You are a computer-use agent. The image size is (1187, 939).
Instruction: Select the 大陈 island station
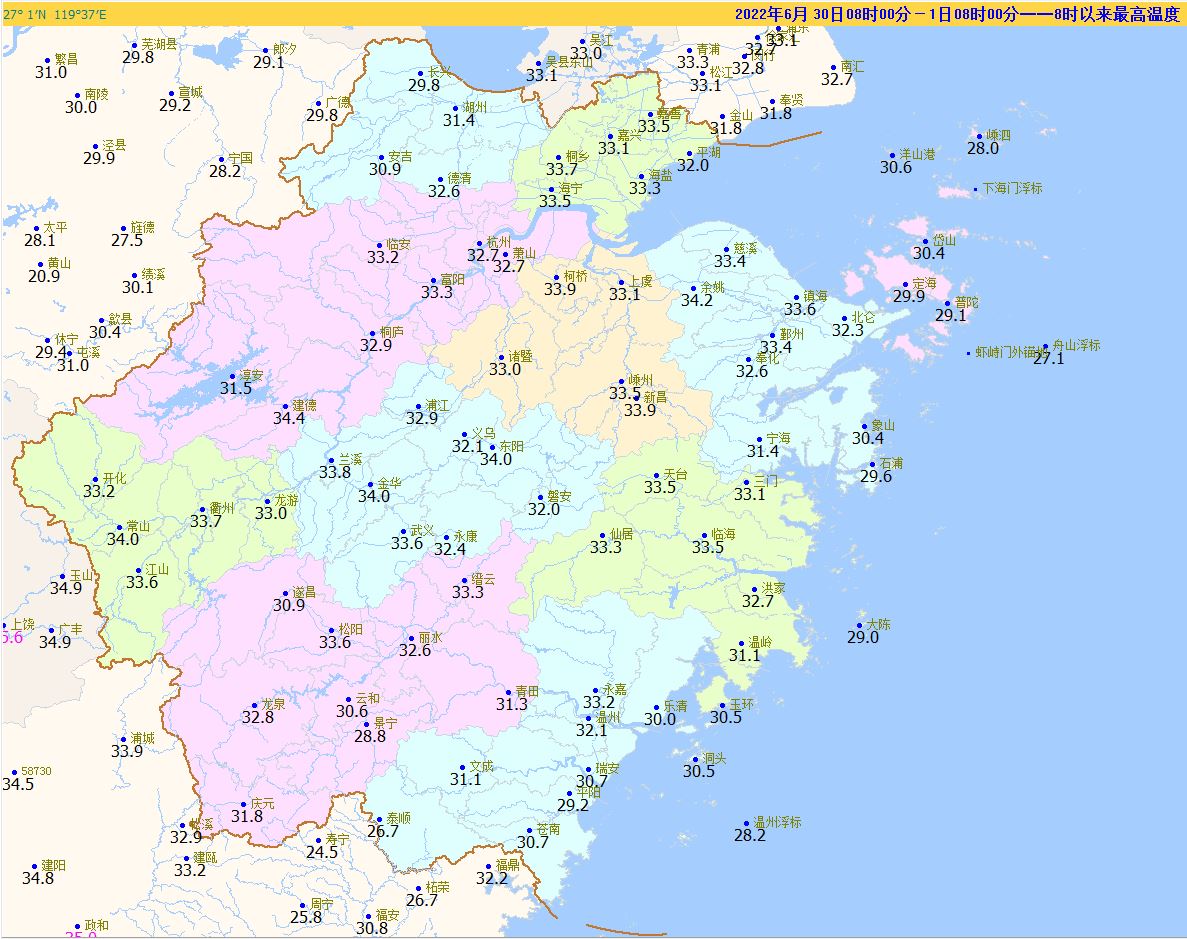tap(860, 626)
